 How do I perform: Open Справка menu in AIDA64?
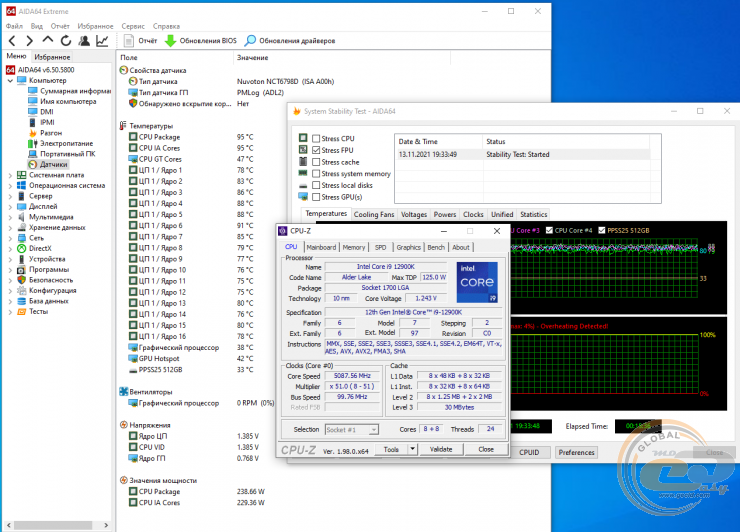(x=166, y=26)
